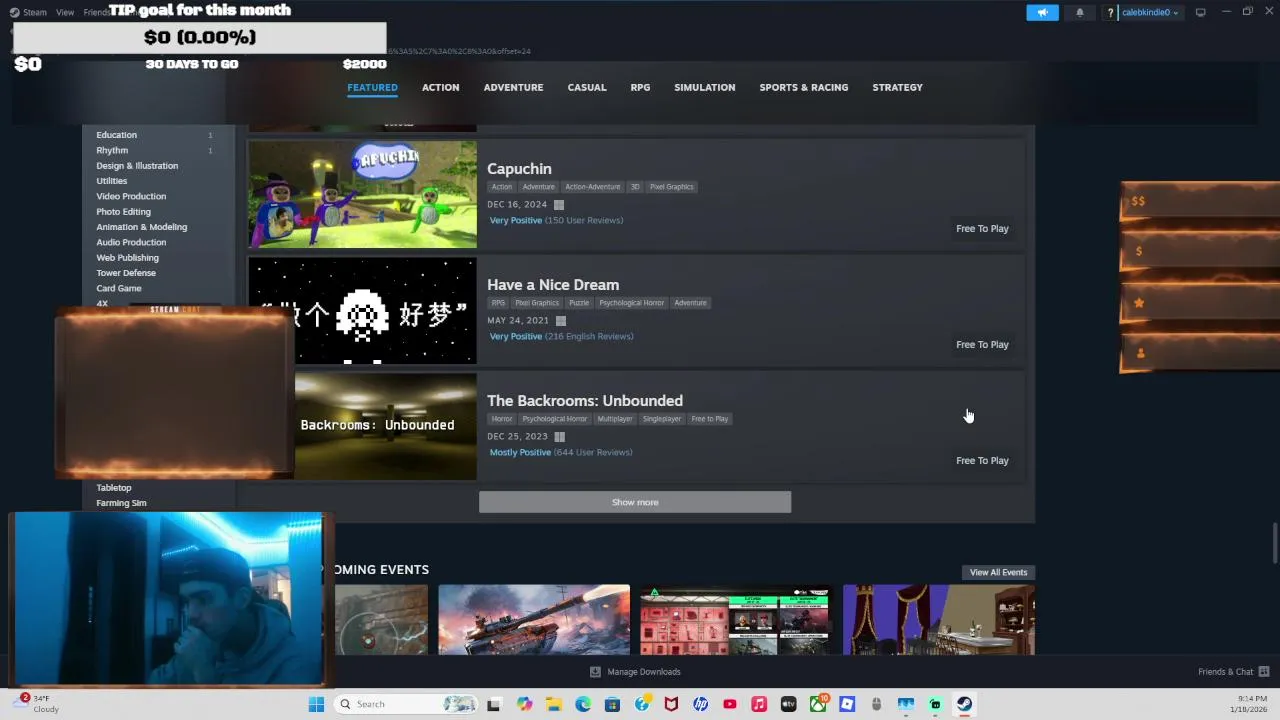The image size is (1280, 720).
Task: Open the Capuchin game title
Action: (519, 169)
